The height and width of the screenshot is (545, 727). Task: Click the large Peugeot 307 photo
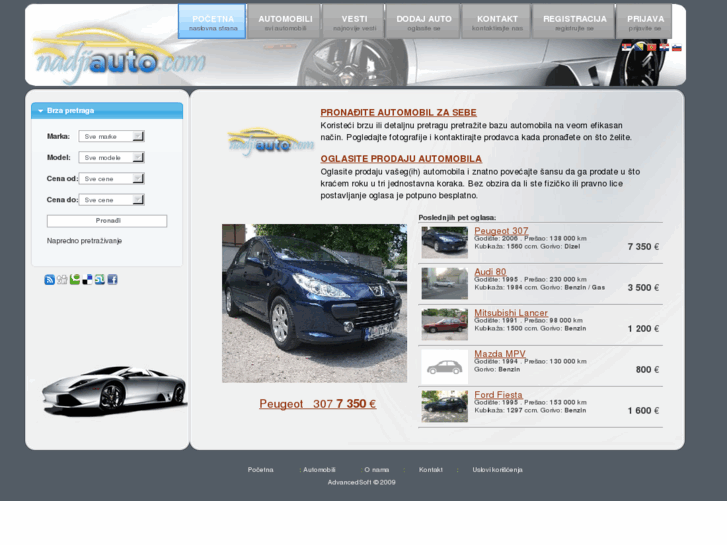(314, 303)
